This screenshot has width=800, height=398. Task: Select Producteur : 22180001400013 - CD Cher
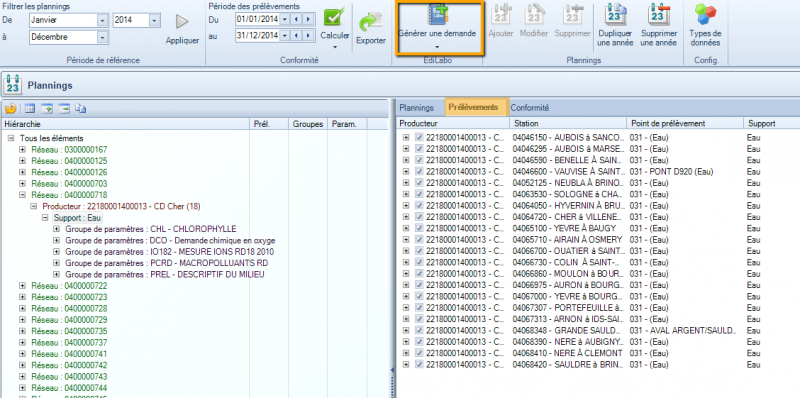pyautogui.click(x=121, y=206)
